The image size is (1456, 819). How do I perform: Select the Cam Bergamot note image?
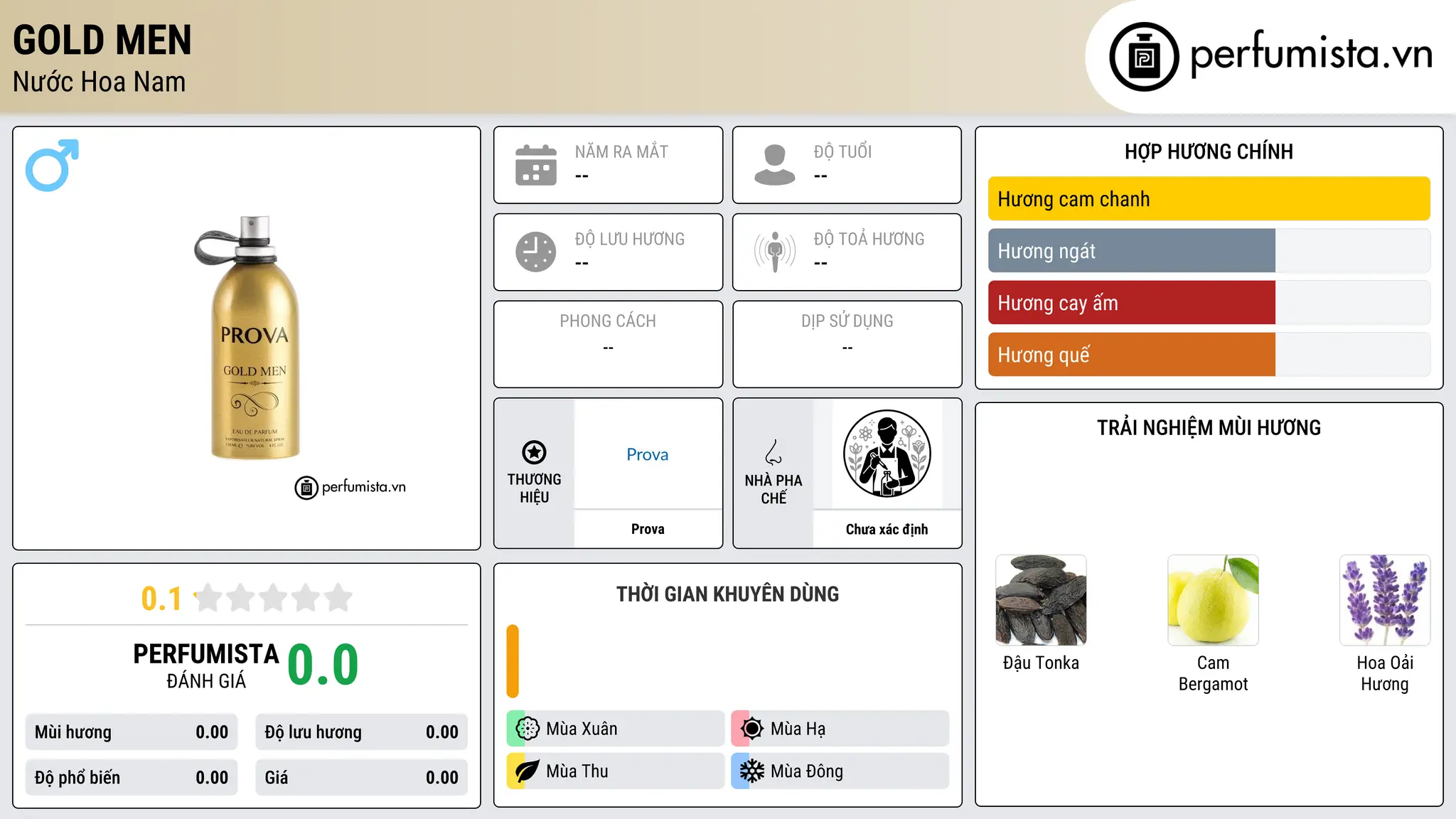[1213, 600]
